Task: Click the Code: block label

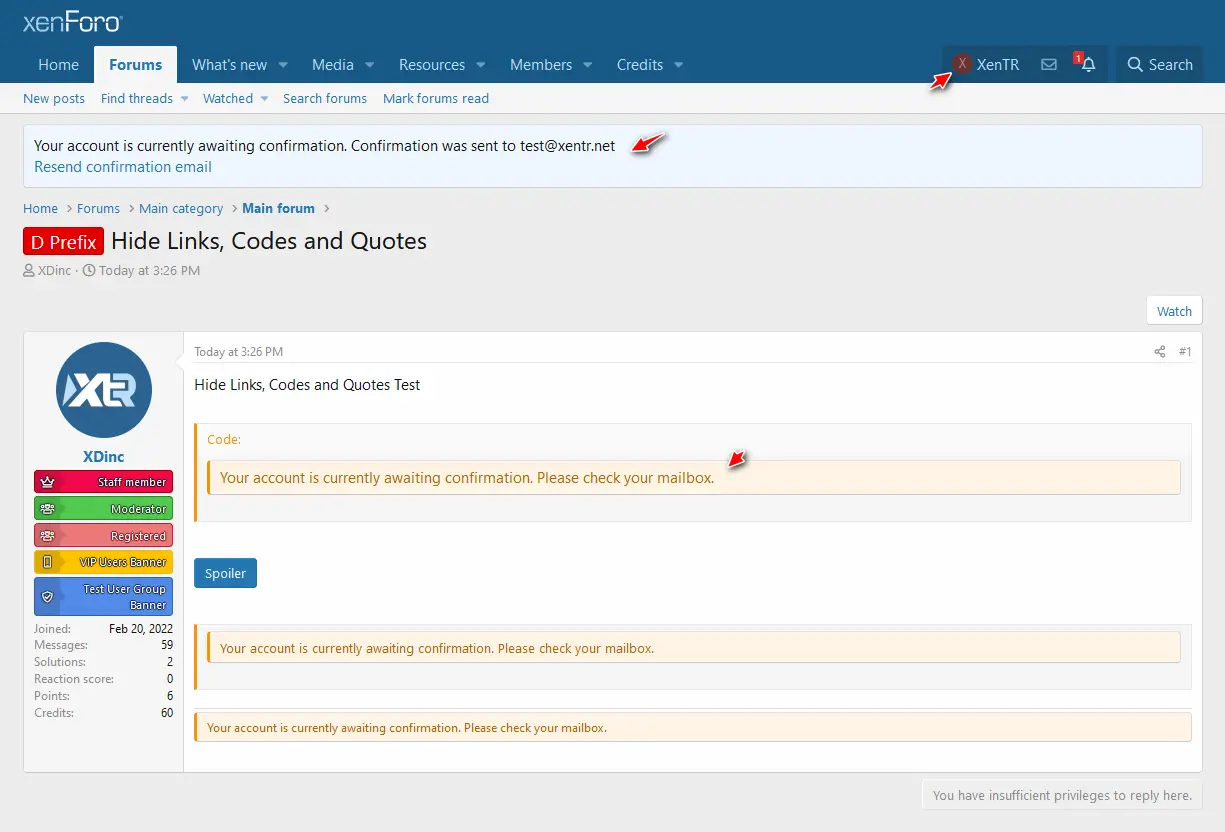Action: tap(224, 439)
